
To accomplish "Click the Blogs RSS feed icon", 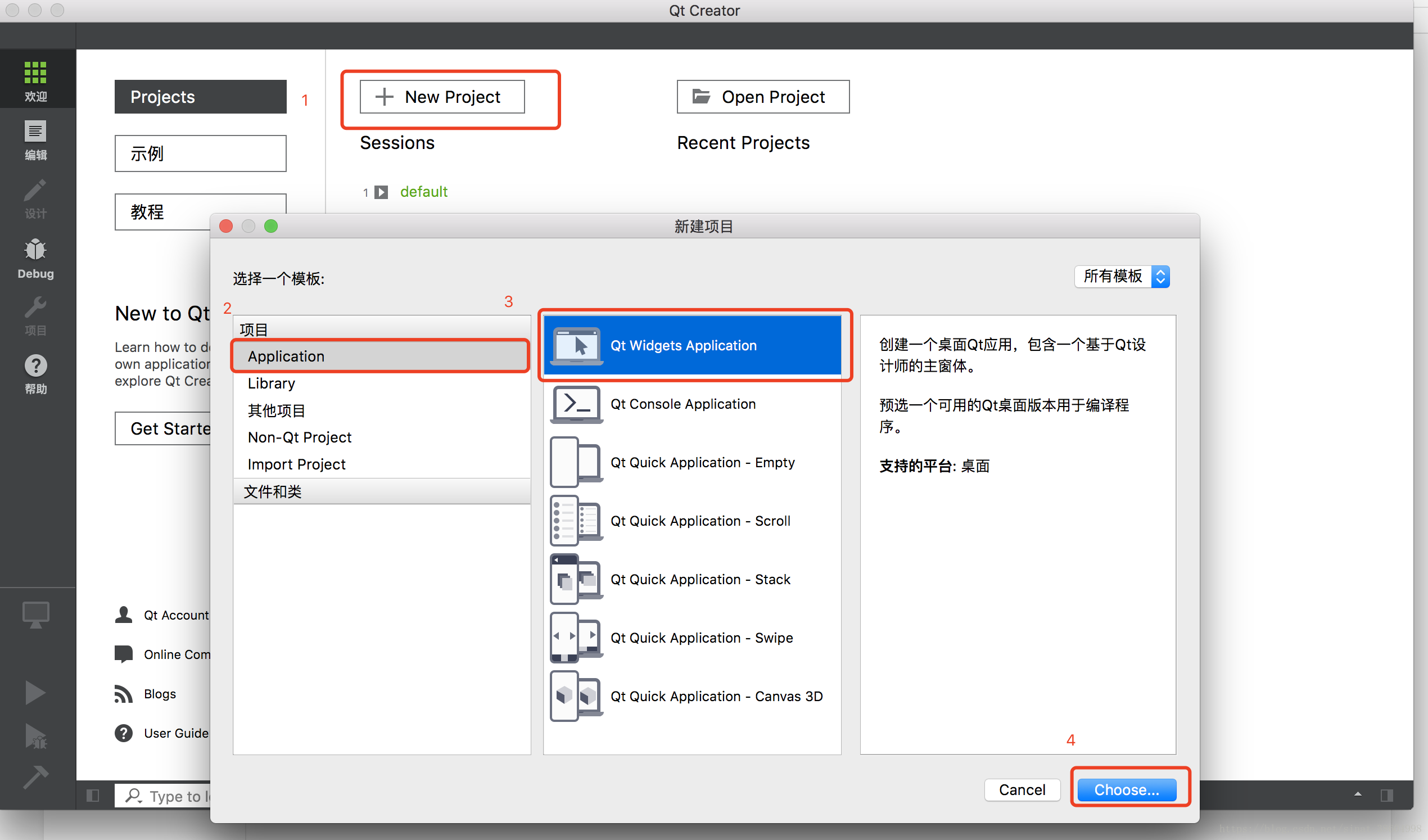I will (x=123, y=694).
